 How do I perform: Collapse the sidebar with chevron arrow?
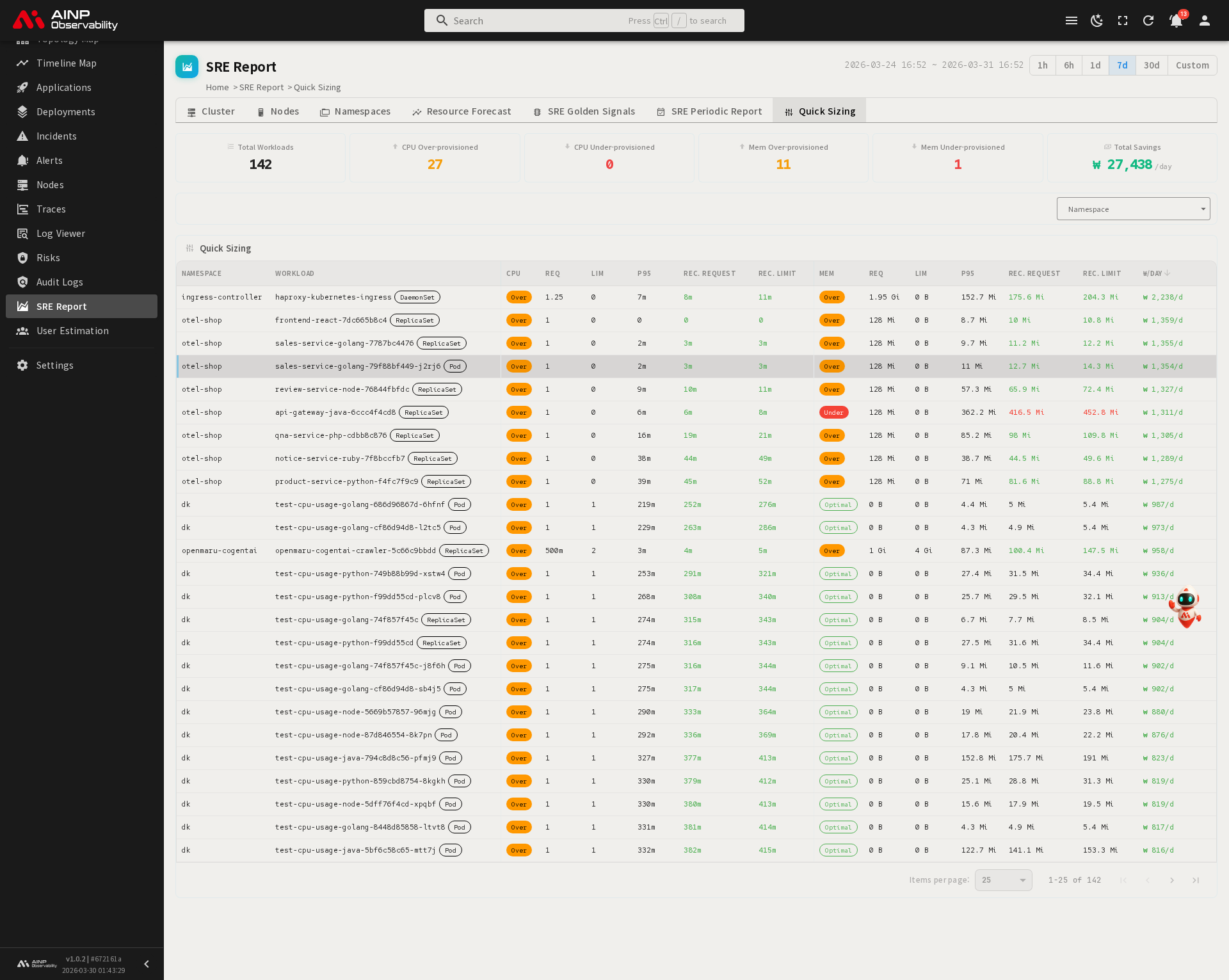147,964
